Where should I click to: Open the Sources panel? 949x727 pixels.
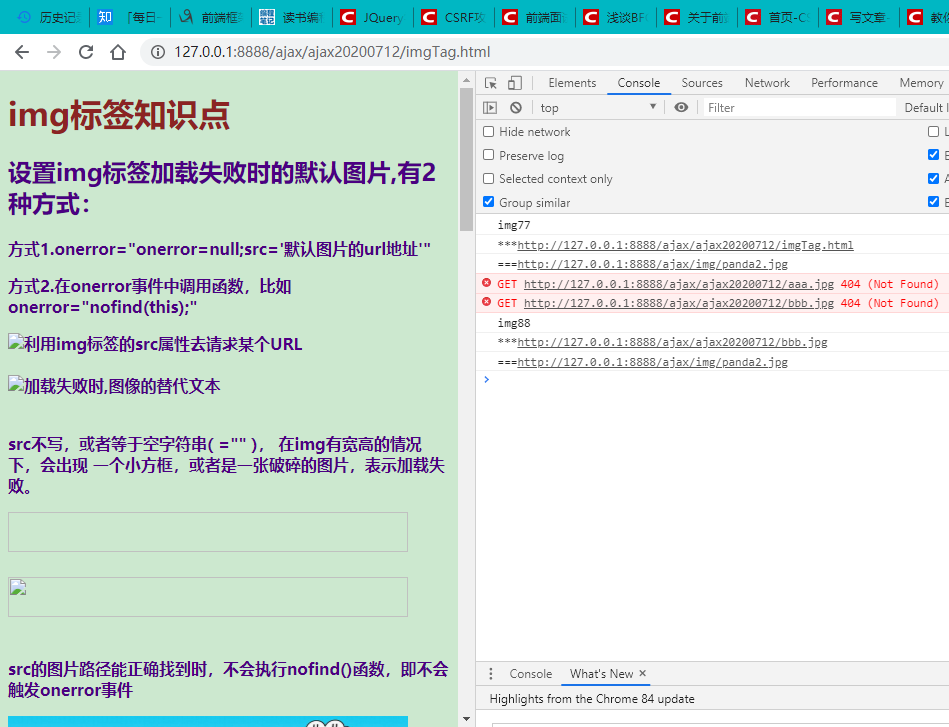click(702, 82)
